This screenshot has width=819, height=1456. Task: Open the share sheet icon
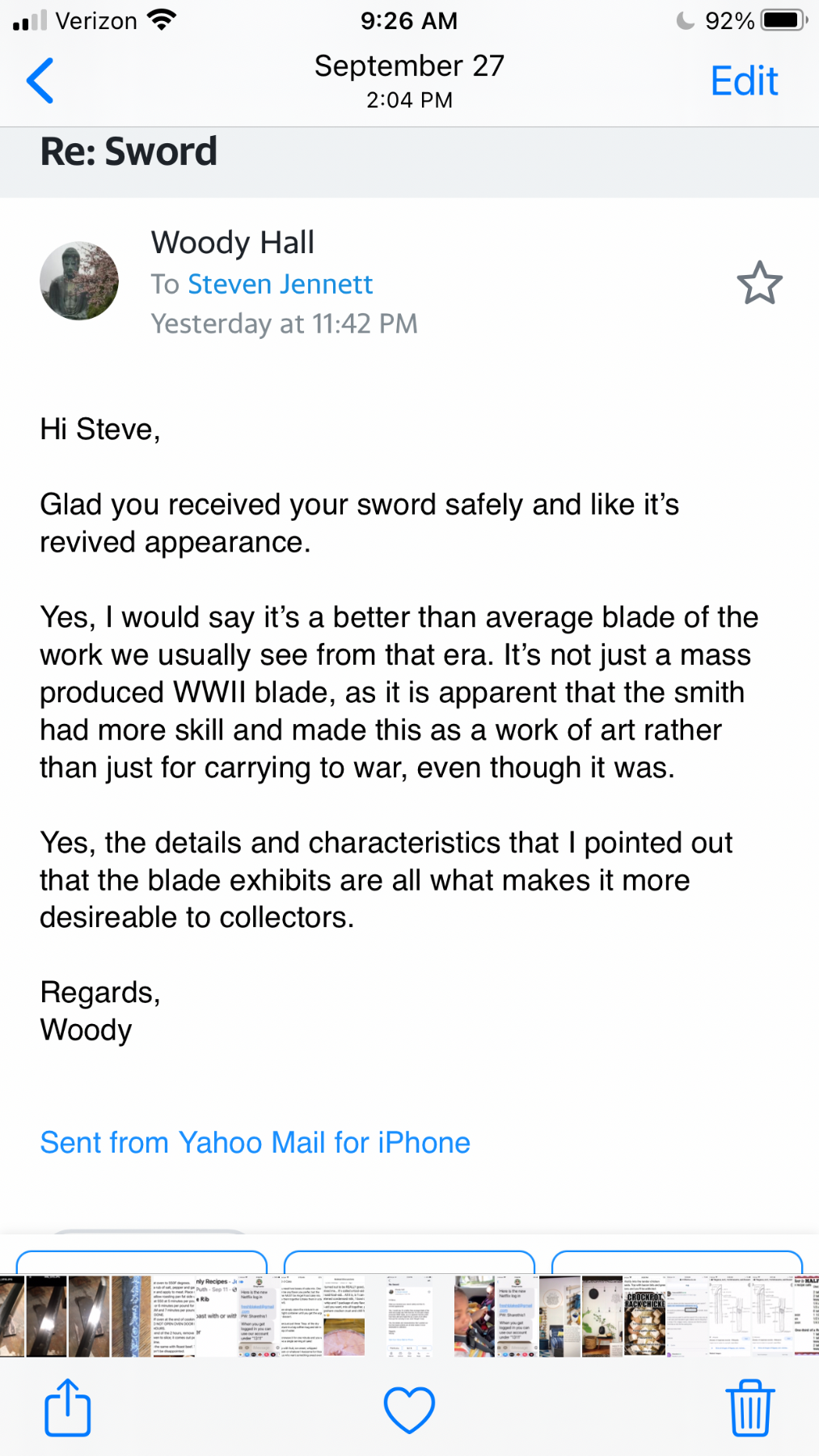[x=67, y=1408]
